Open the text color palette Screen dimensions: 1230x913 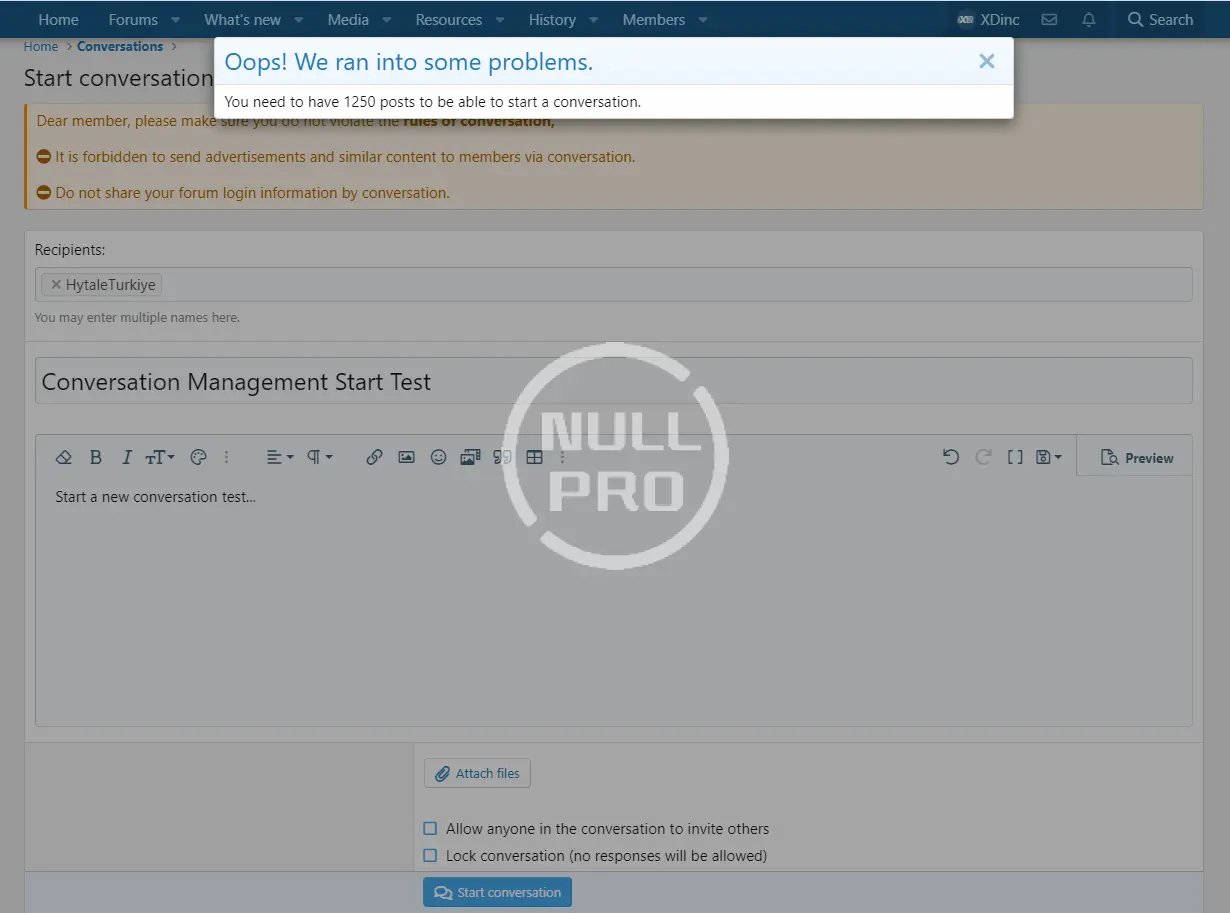point(198,457)
